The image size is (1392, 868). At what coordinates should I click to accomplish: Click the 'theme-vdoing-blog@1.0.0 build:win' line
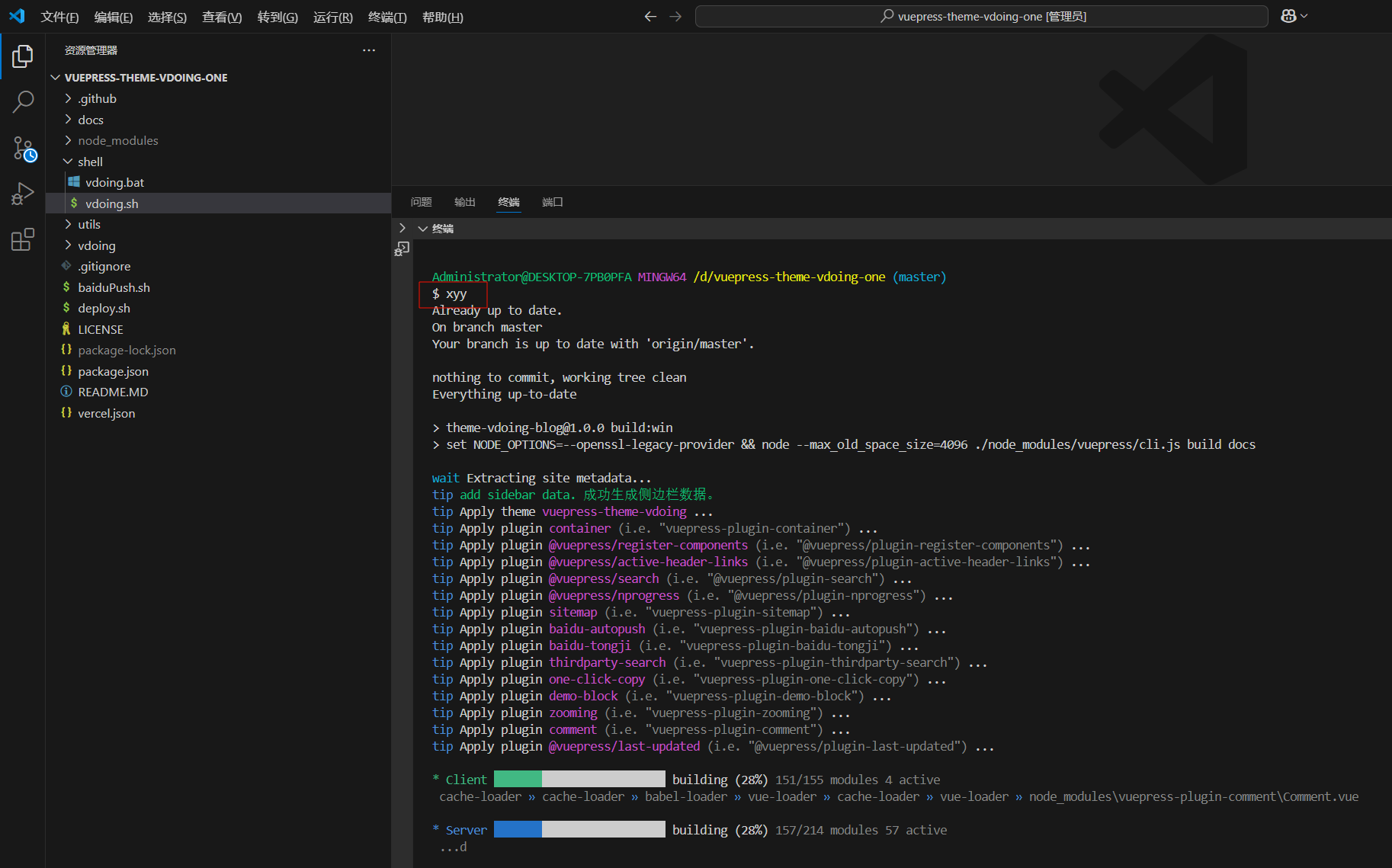(x=559, y=428)
